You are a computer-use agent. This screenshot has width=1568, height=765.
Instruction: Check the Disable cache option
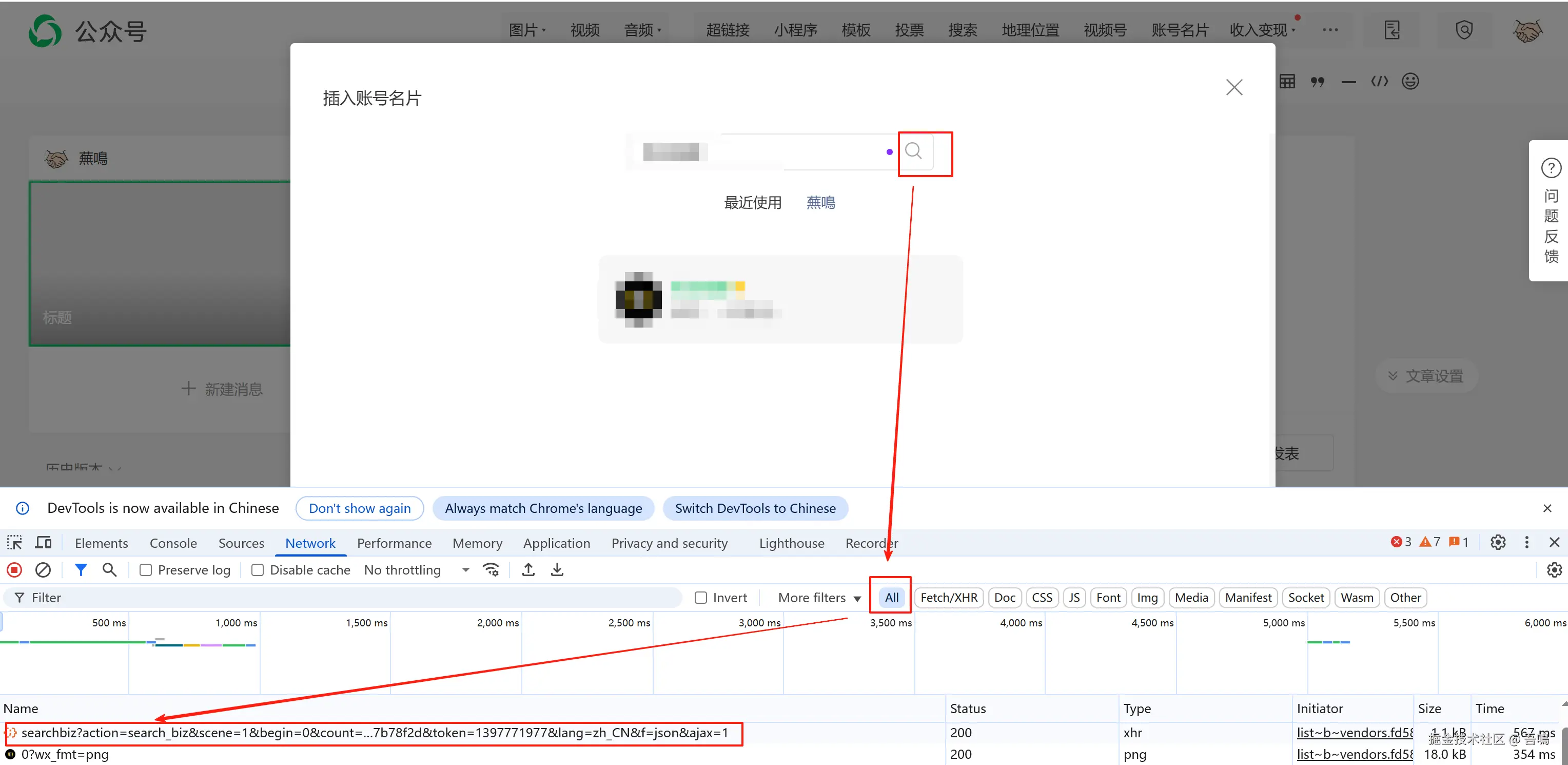coord(258,569)
